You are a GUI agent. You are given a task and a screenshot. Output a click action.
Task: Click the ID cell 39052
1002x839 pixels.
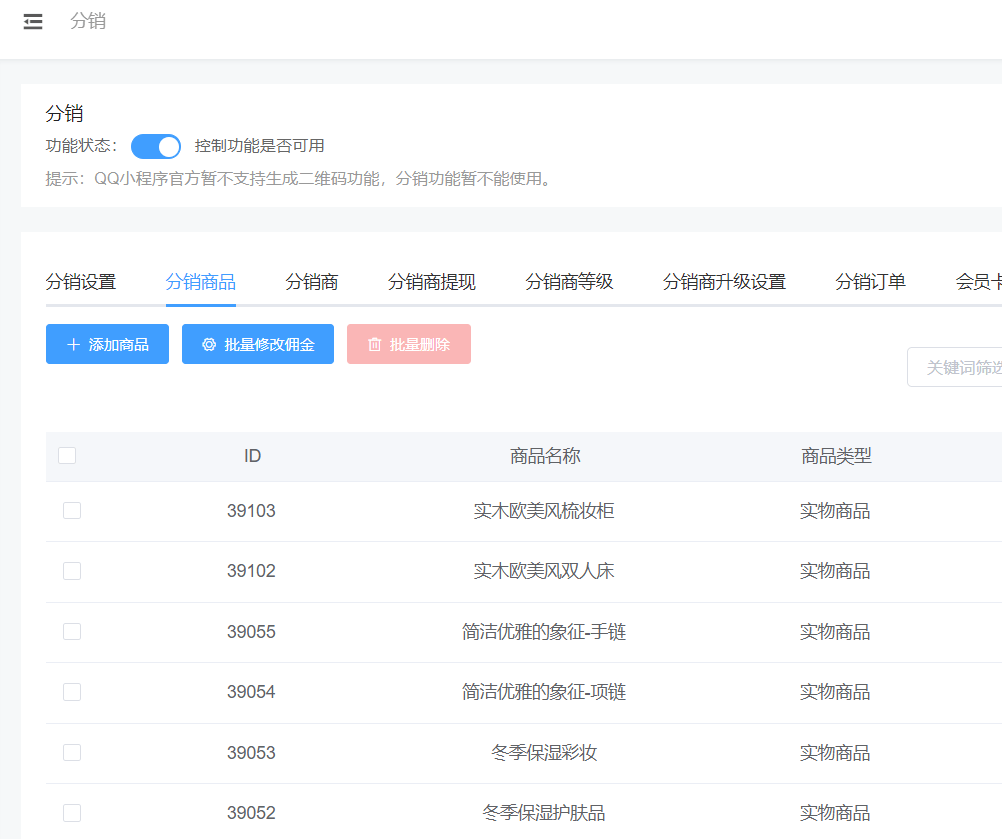251,813
